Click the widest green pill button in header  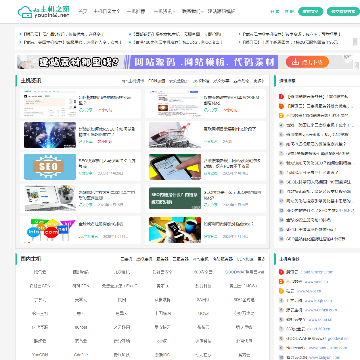tap(343, 11)
